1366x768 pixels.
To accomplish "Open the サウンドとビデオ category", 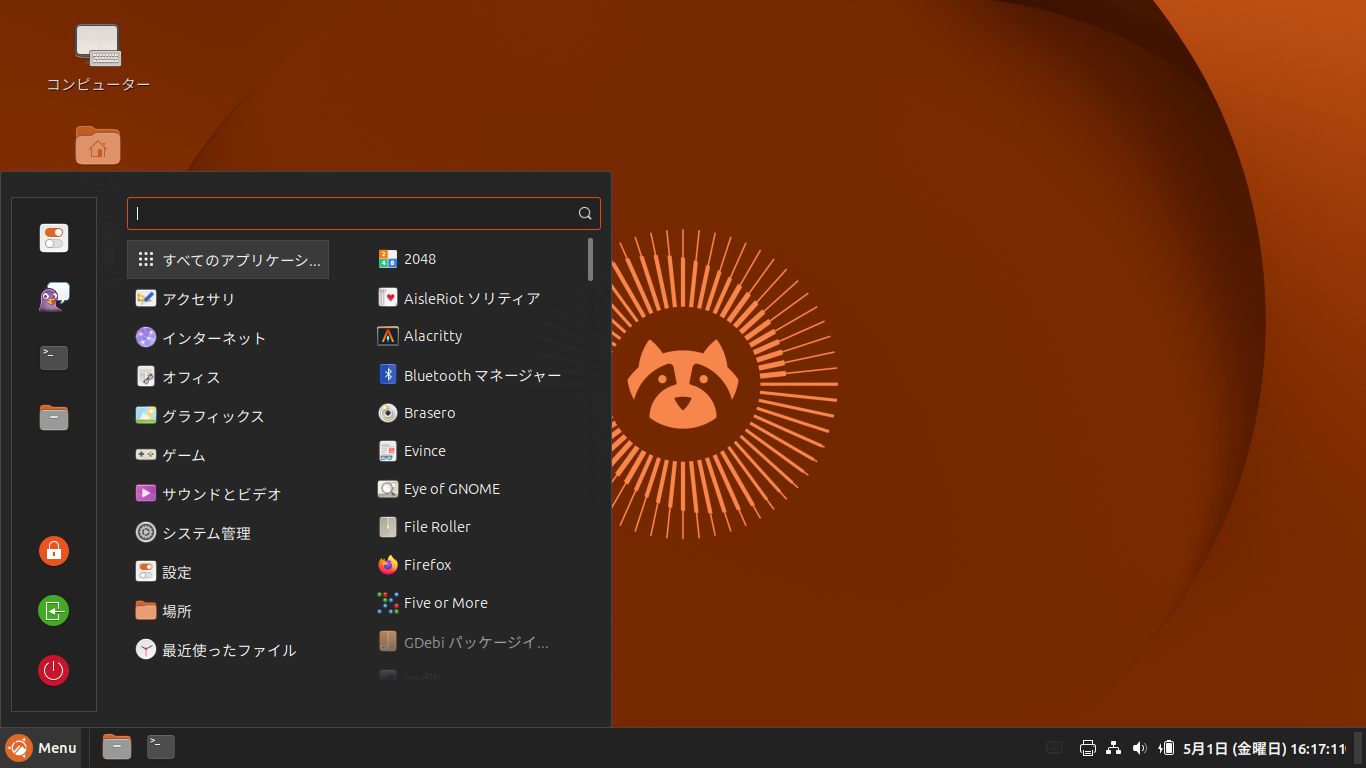I will point(228,494).
